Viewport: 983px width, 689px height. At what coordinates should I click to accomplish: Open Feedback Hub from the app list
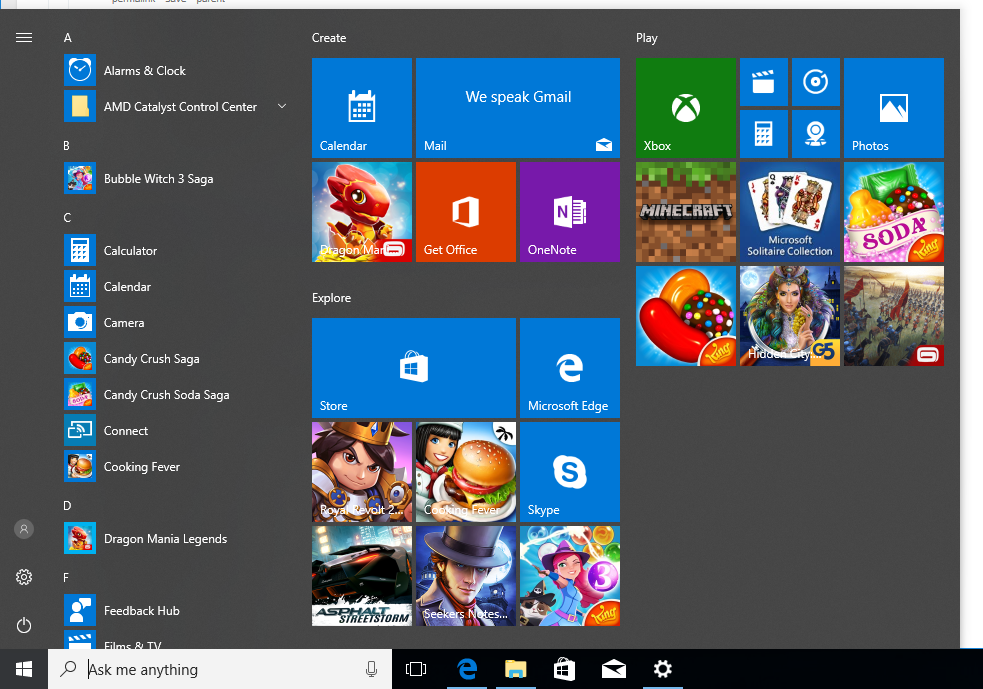176,611
